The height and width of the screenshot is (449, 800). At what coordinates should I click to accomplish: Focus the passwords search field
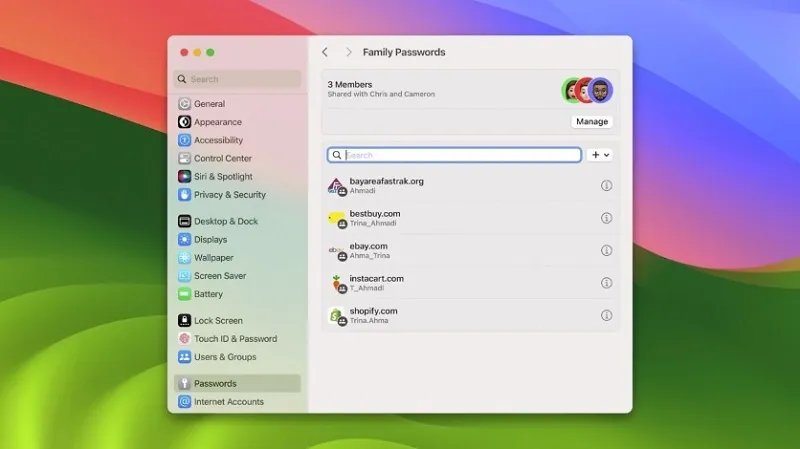[x=454, y=155]
